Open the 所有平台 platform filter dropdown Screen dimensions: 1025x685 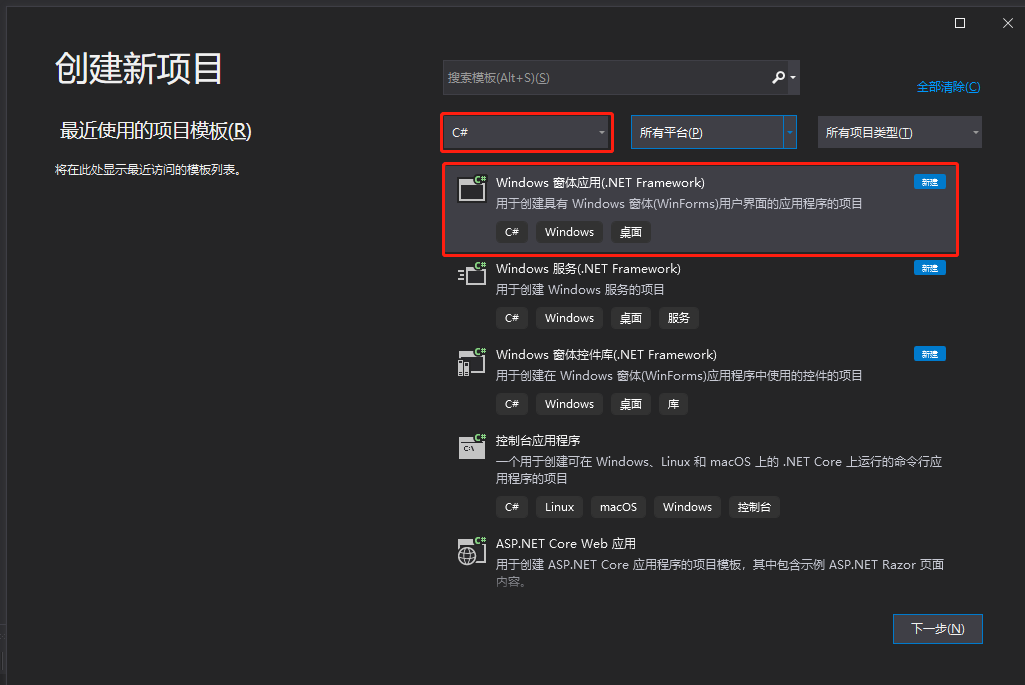pos(714,132)
